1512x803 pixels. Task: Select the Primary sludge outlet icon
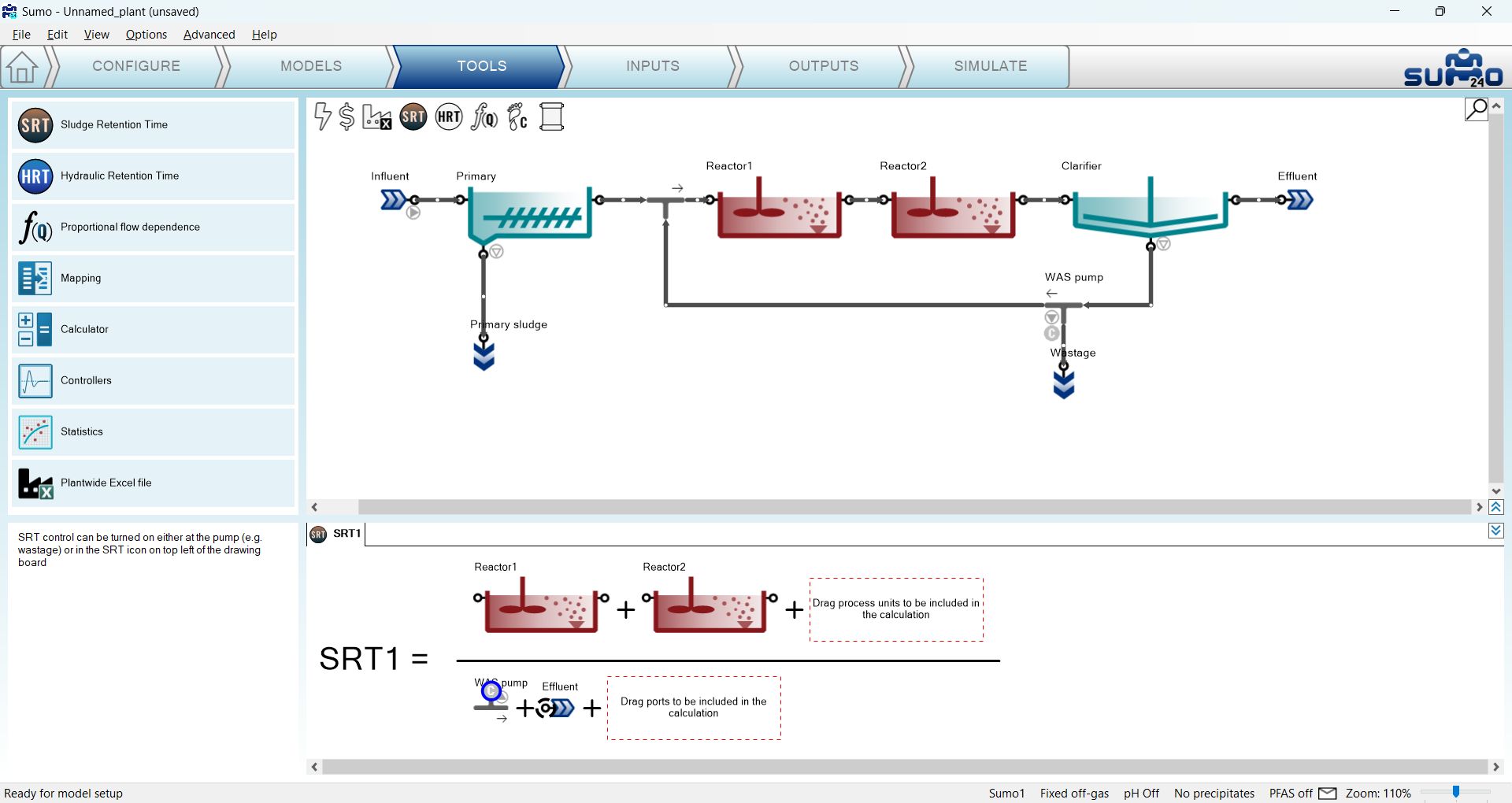click(484, 356)
